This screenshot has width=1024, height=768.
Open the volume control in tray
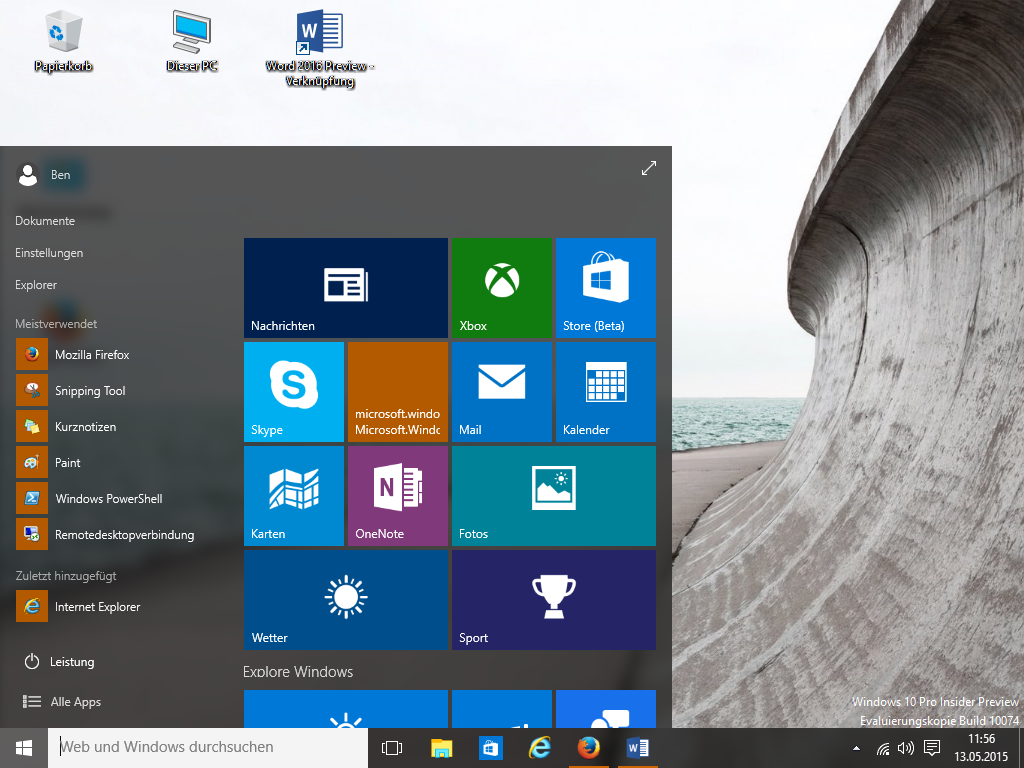(906, 748)
